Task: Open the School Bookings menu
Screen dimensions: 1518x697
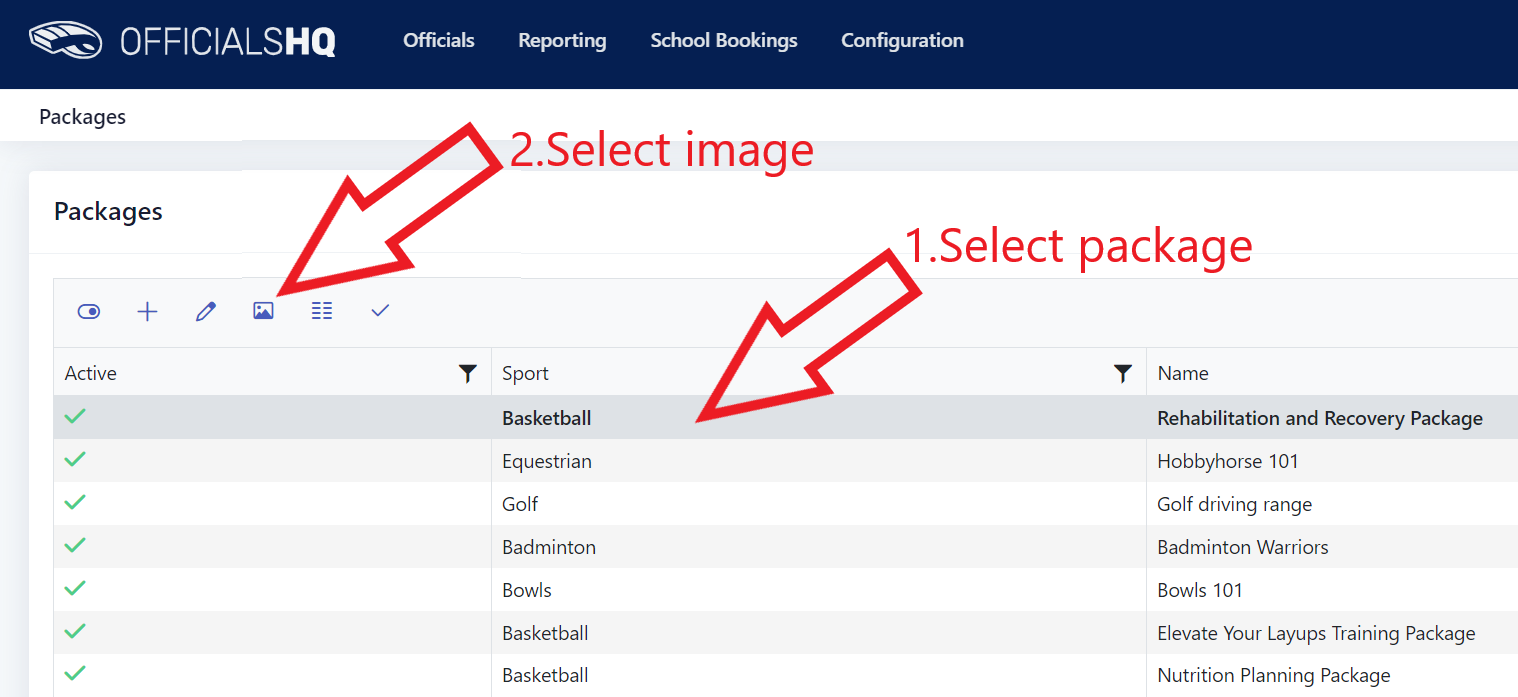Action: [724, 41]
